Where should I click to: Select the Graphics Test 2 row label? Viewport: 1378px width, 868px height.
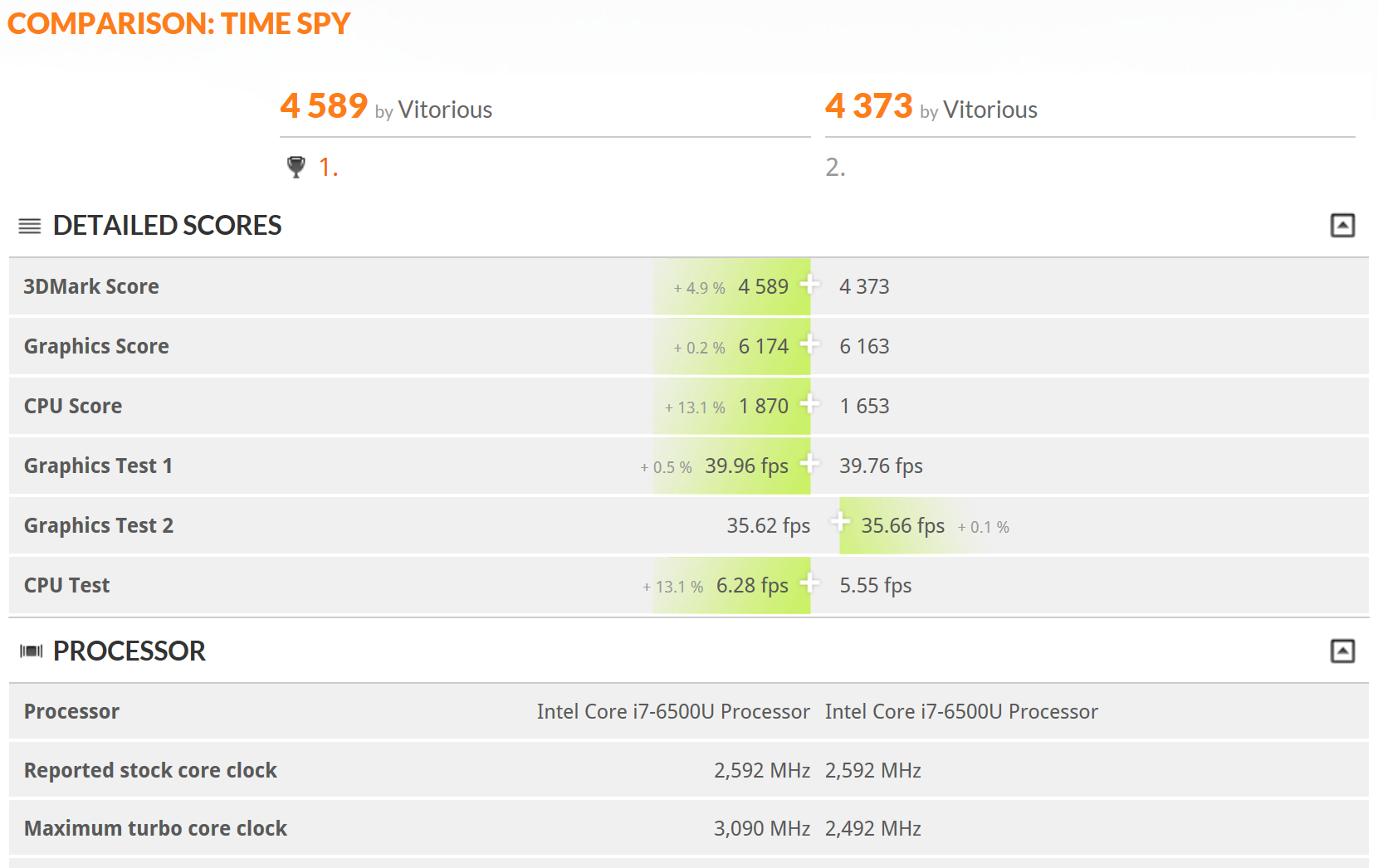(x=99, y=525)
